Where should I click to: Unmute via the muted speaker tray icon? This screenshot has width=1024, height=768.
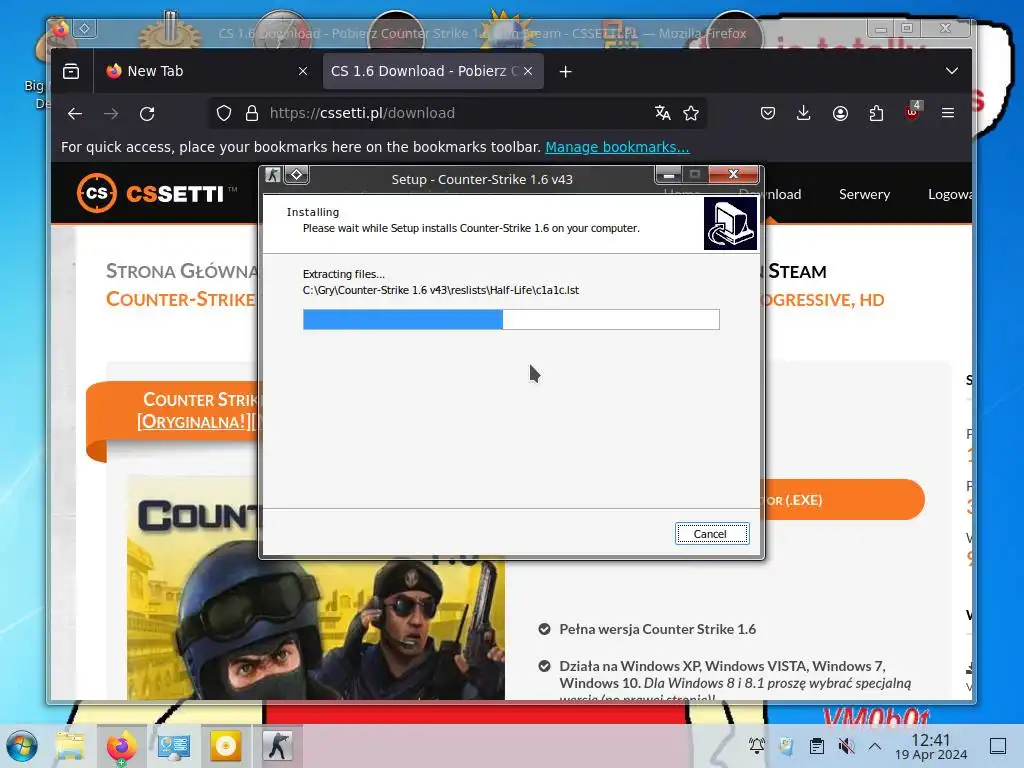click(x=846, y=746)
